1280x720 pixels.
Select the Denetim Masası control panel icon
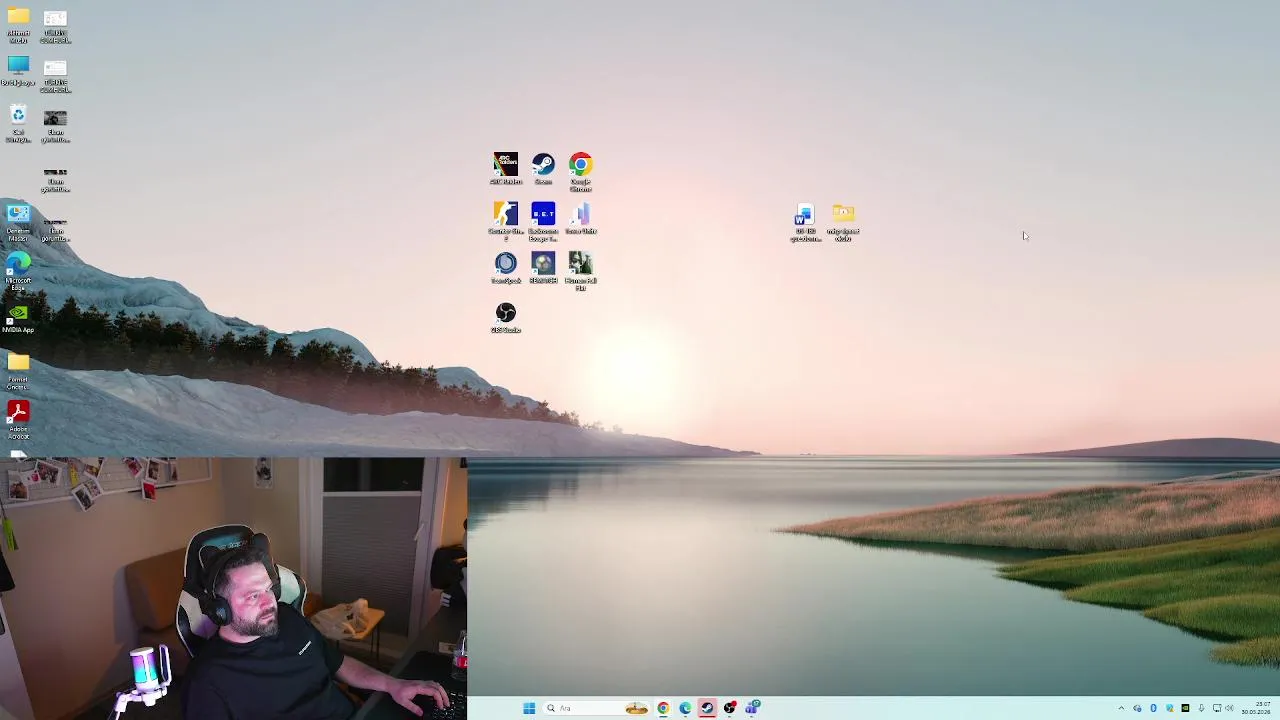click(x=18, y=223)
